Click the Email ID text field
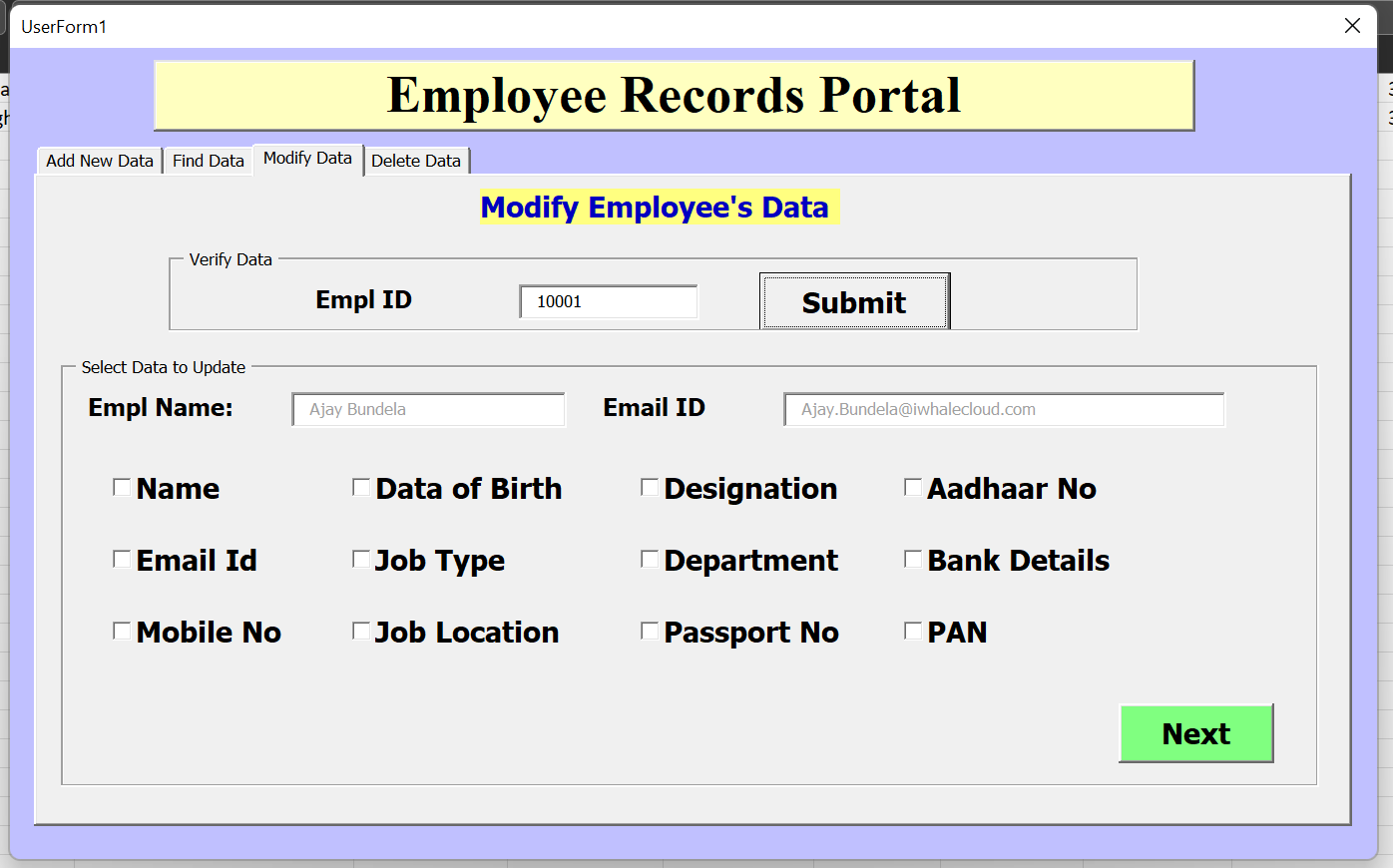The height and width of the screenshot is (868, 1393). 1003,409
